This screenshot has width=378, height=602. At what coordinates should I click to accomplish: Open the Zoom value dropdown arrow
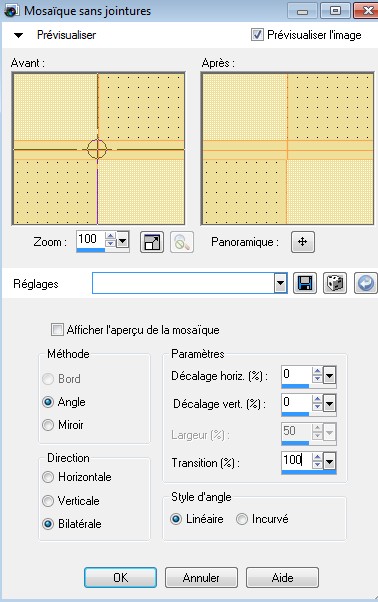(x=122, y=241)
